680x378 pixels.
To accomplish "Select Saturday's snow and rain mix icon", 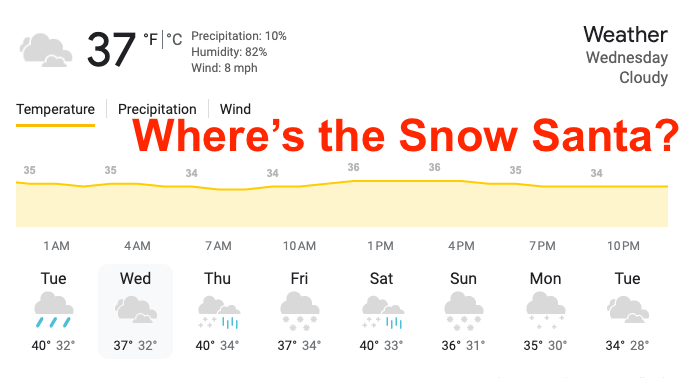I will [x=382, y=312].
